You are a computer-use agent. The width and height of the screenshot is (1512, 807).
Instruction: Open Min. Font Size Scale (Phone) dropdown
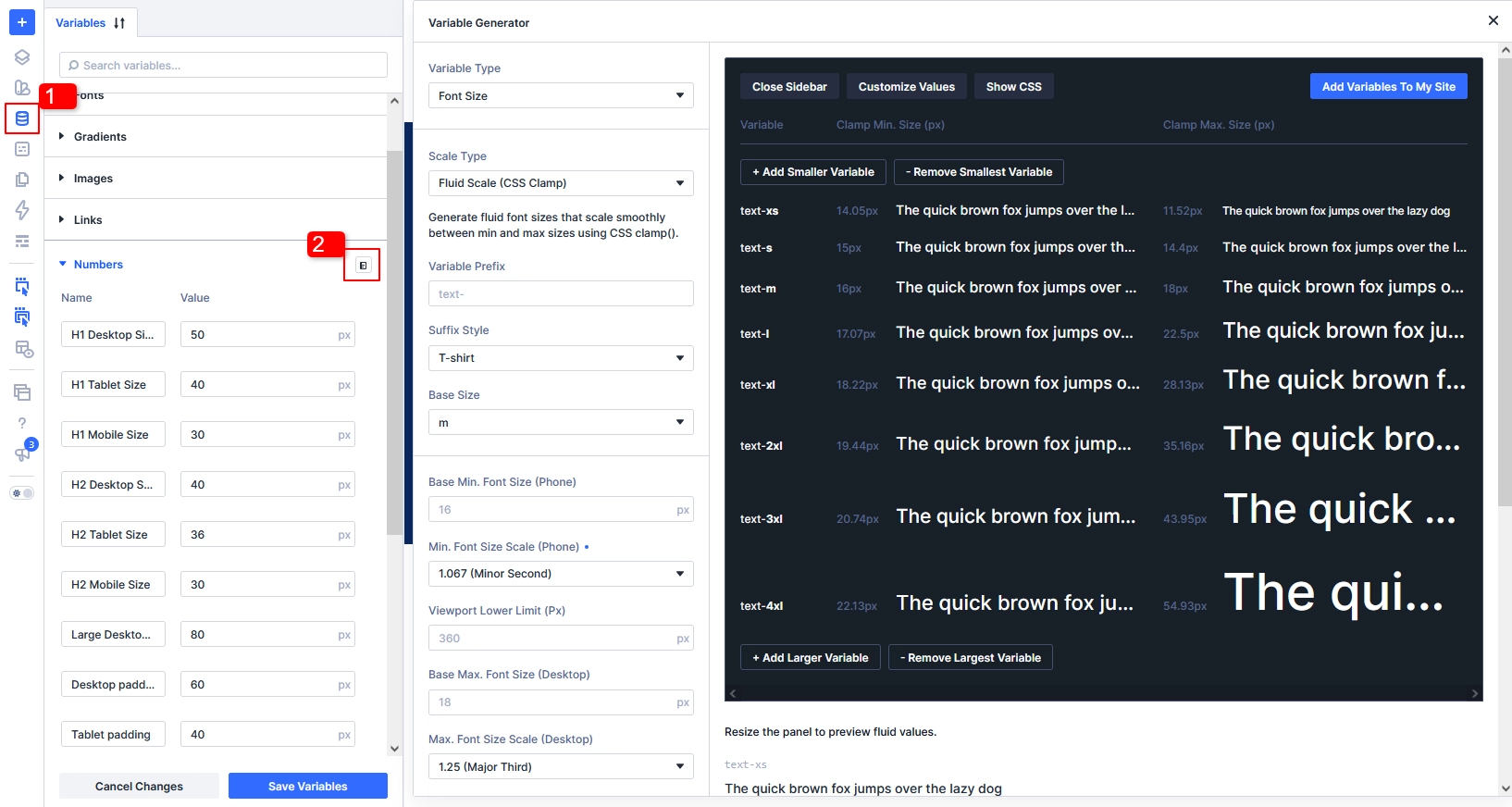[x=561, y=574]
